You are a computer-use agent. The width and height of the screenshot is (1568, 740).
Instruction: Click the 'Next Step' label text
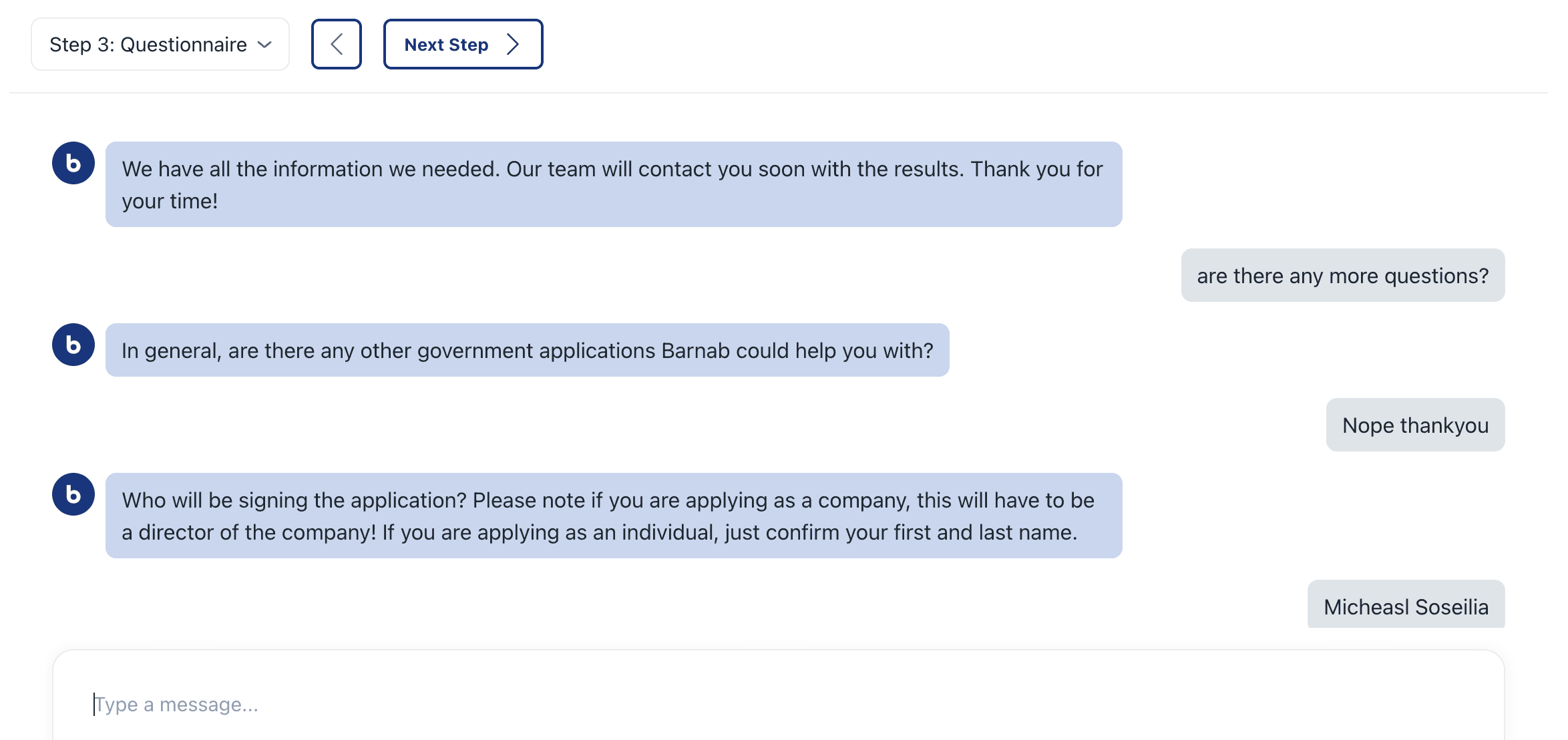pyautogui.click(x=446, y=45)
